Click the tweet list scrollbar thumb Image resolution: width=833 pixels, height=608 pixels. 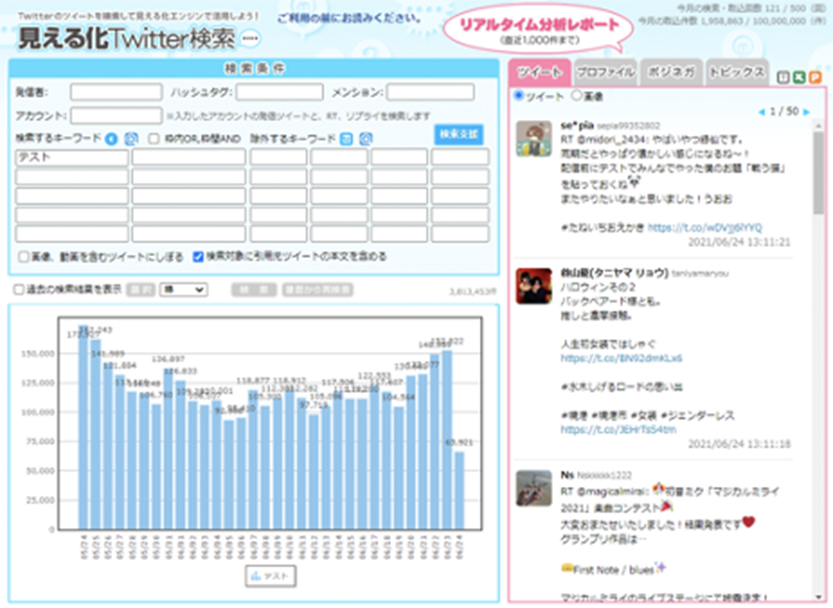tap(818, 173)
